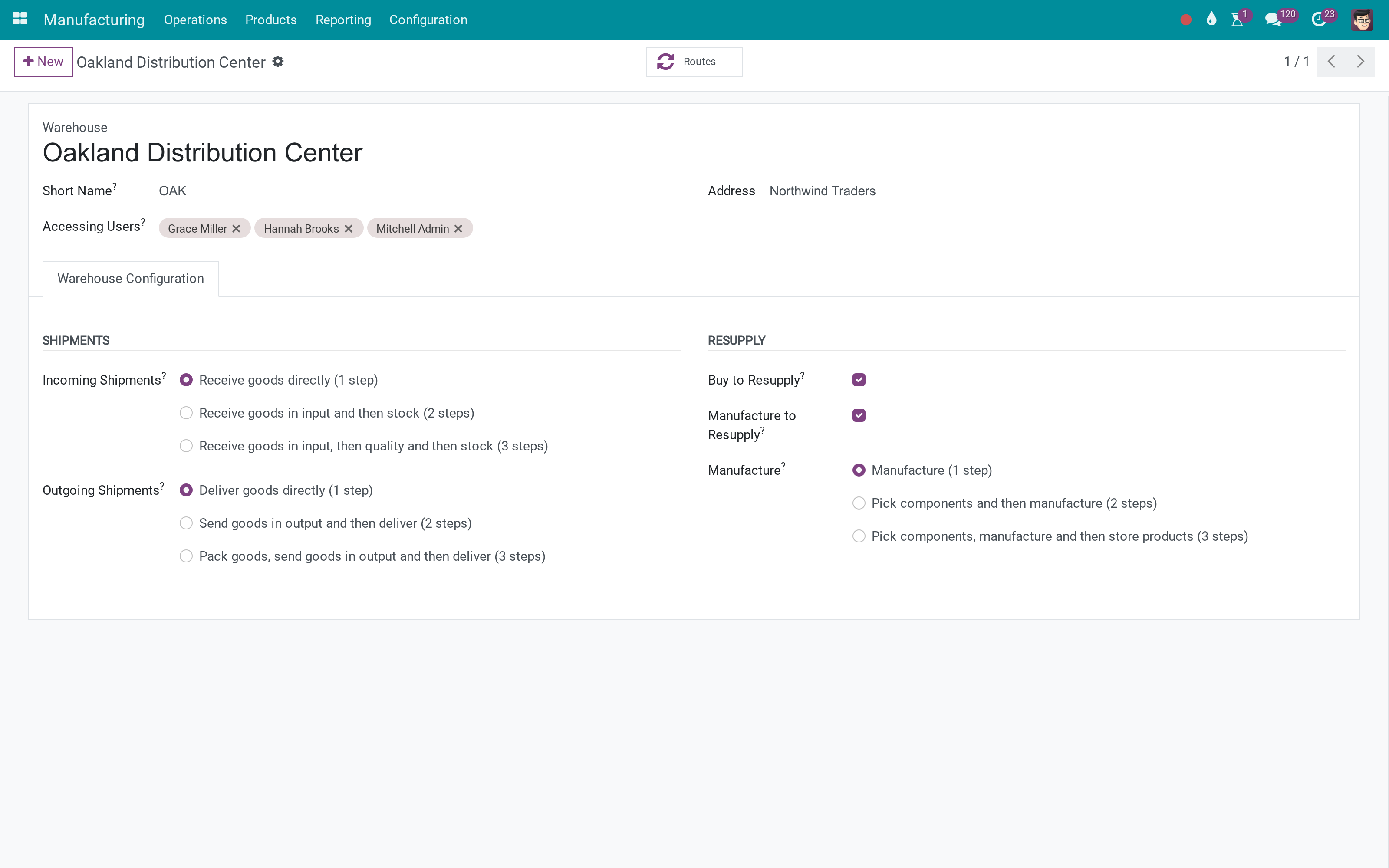Open the Routes smart button
Image resolution: width=1389 pixels, height=868 pixels.
pyautogui.click(x=694, y=62)
